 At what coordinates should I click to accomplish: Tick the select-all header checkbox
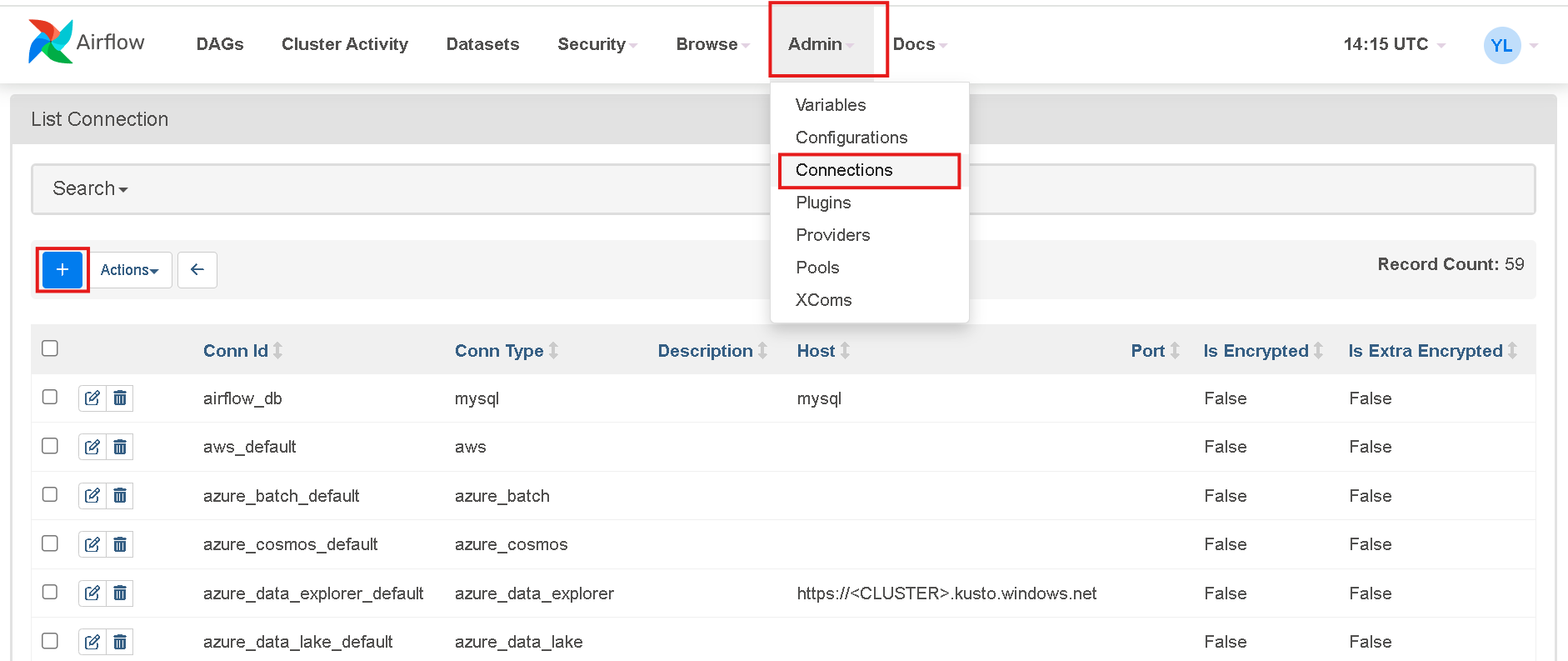tap(50, 348)
